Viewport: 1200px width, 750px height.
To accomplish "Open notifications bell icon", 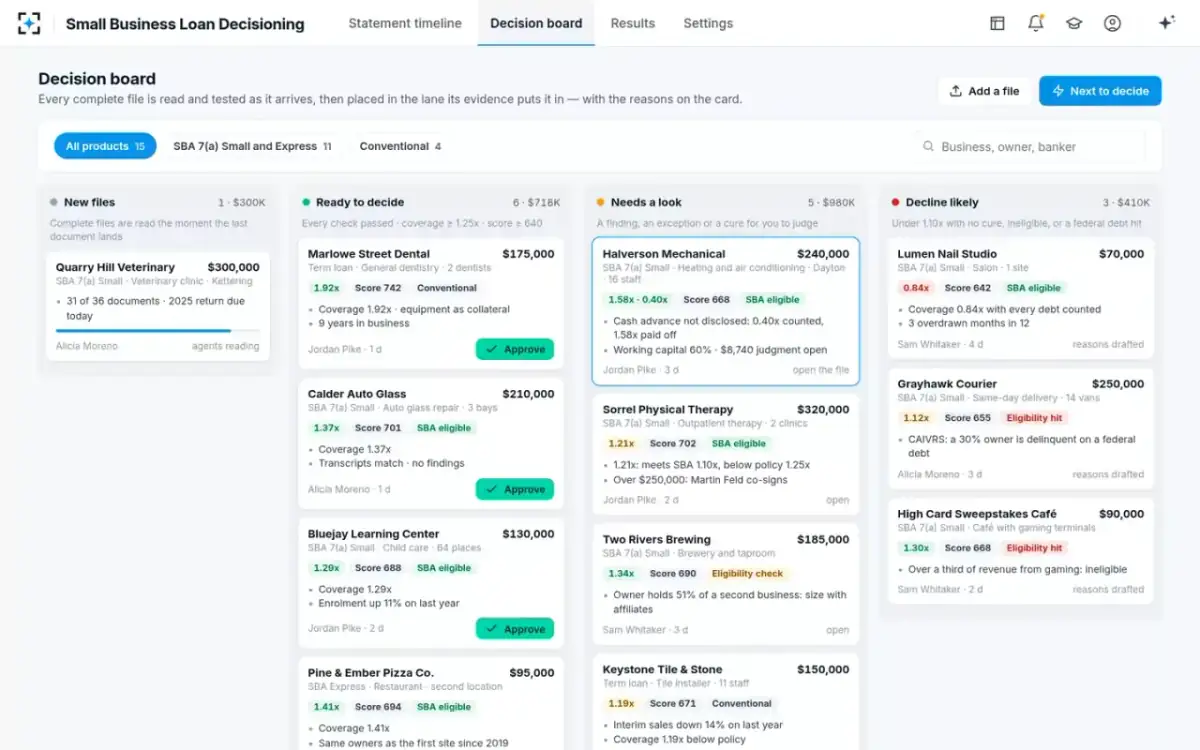I will (1036, 23).
